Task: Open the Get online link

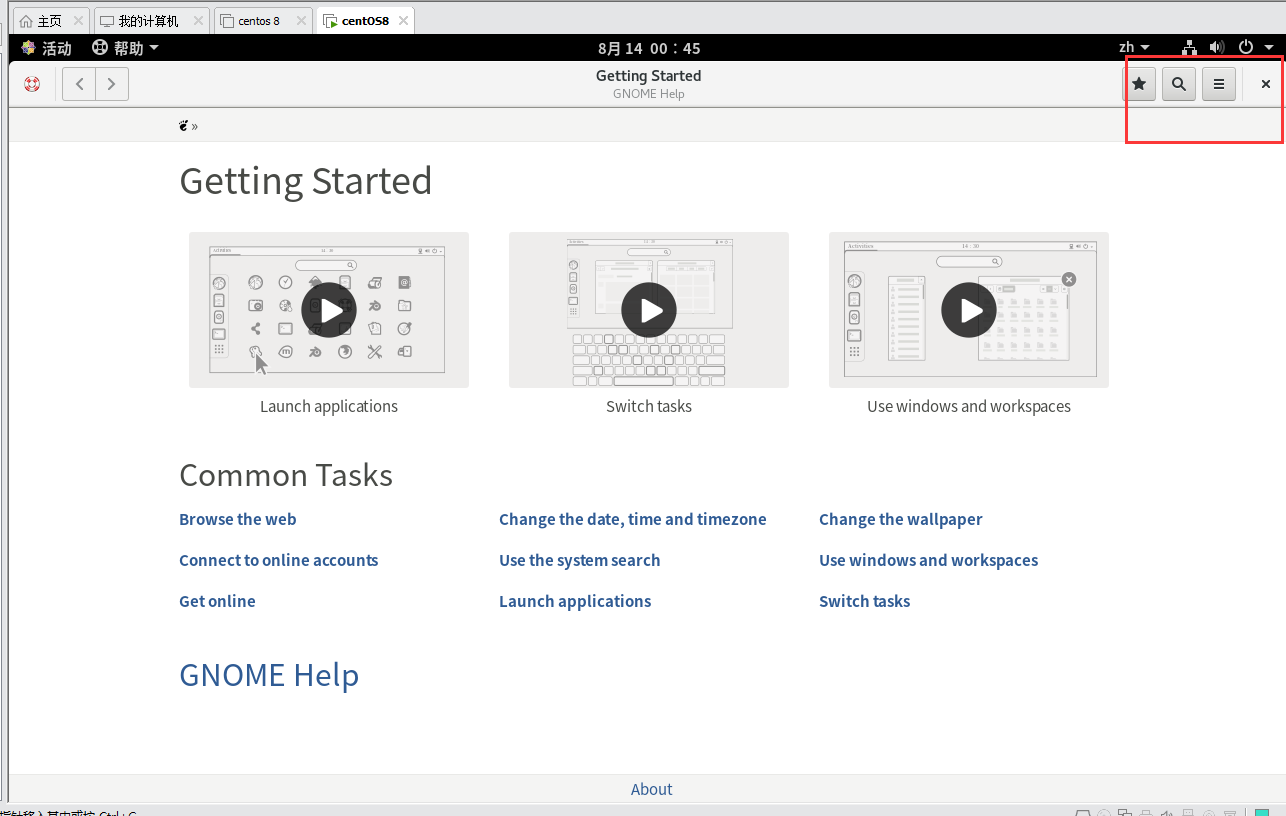Action: coord(217,601)
